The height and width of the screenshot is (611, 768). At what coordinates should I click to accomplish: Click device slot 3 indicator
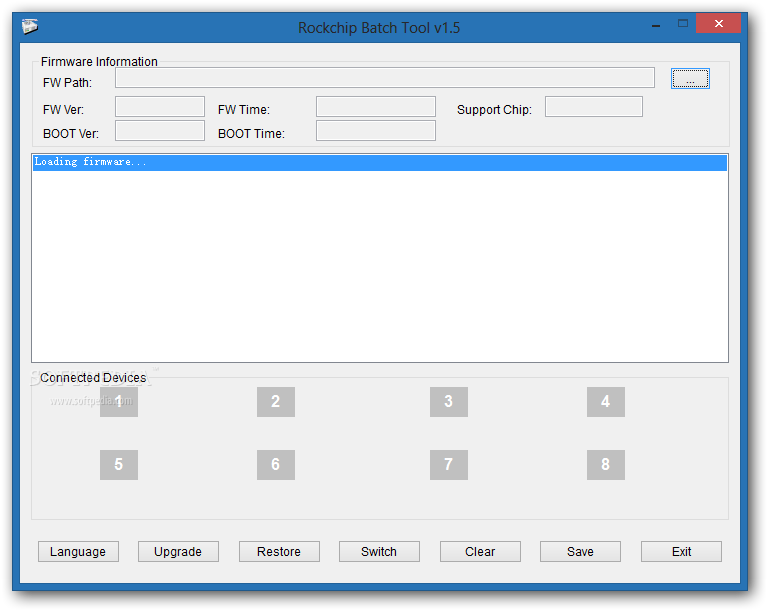tap(449, 402)
